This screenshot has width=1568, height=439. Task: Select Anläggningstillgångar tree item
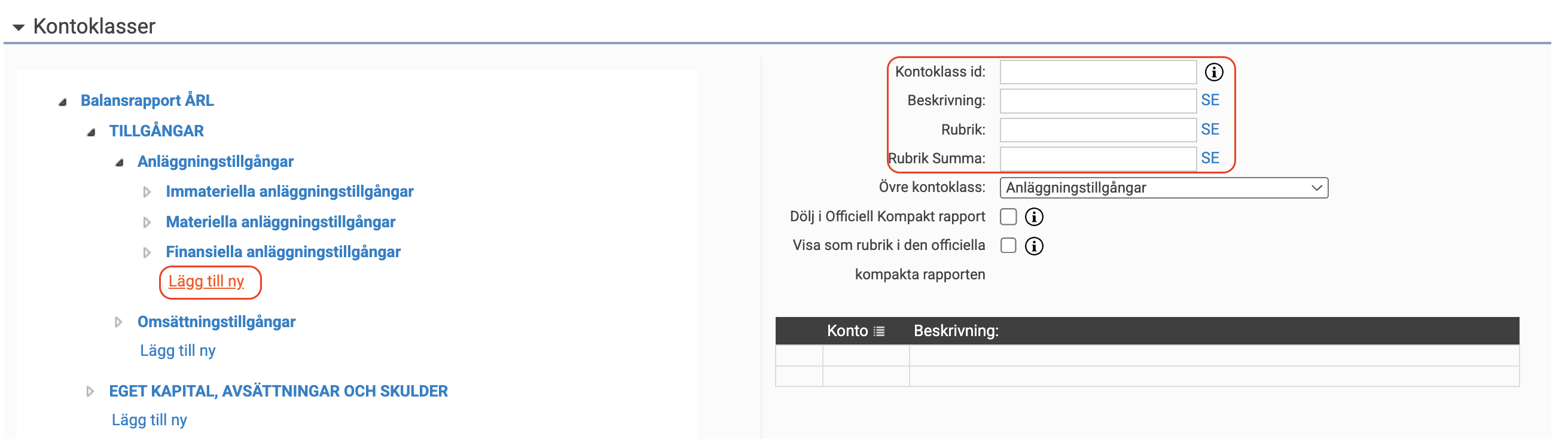coord(215,162)
